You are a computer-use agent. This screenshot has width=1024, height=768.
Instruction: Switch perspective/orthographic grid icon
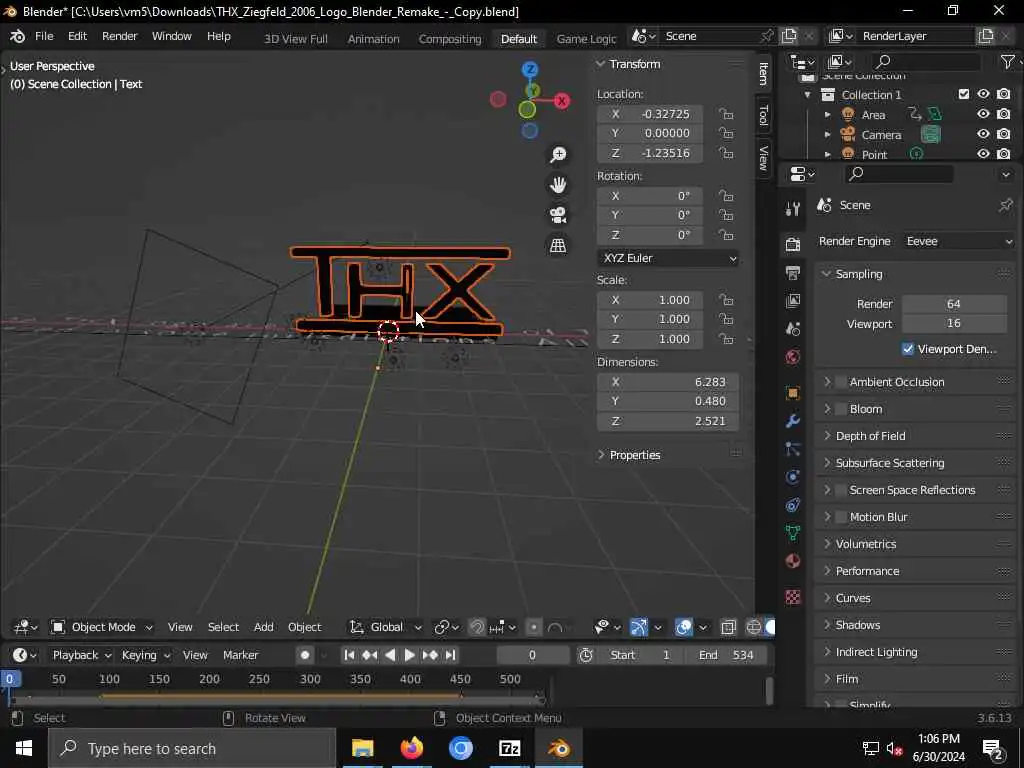558,246
